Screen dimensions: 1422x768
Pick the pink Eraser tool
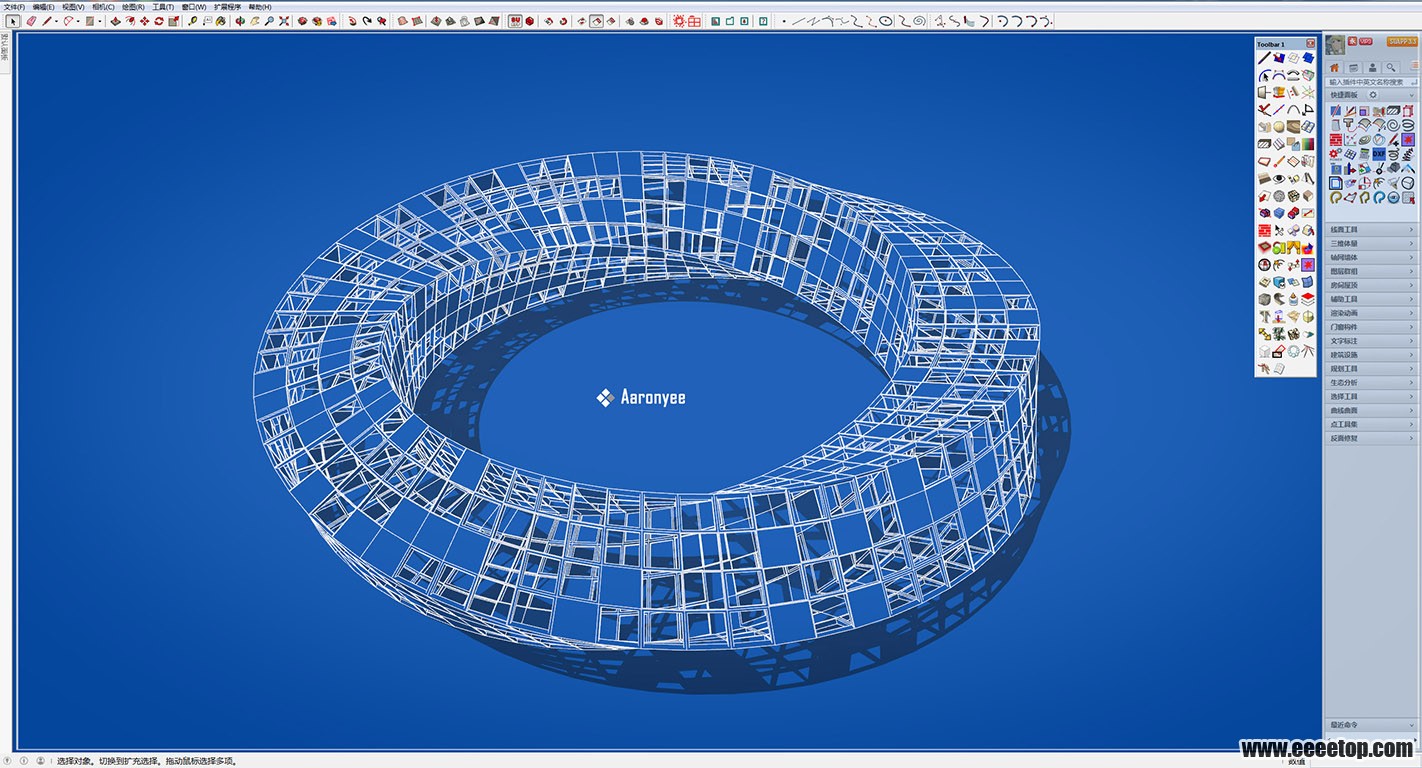(31, 21)
